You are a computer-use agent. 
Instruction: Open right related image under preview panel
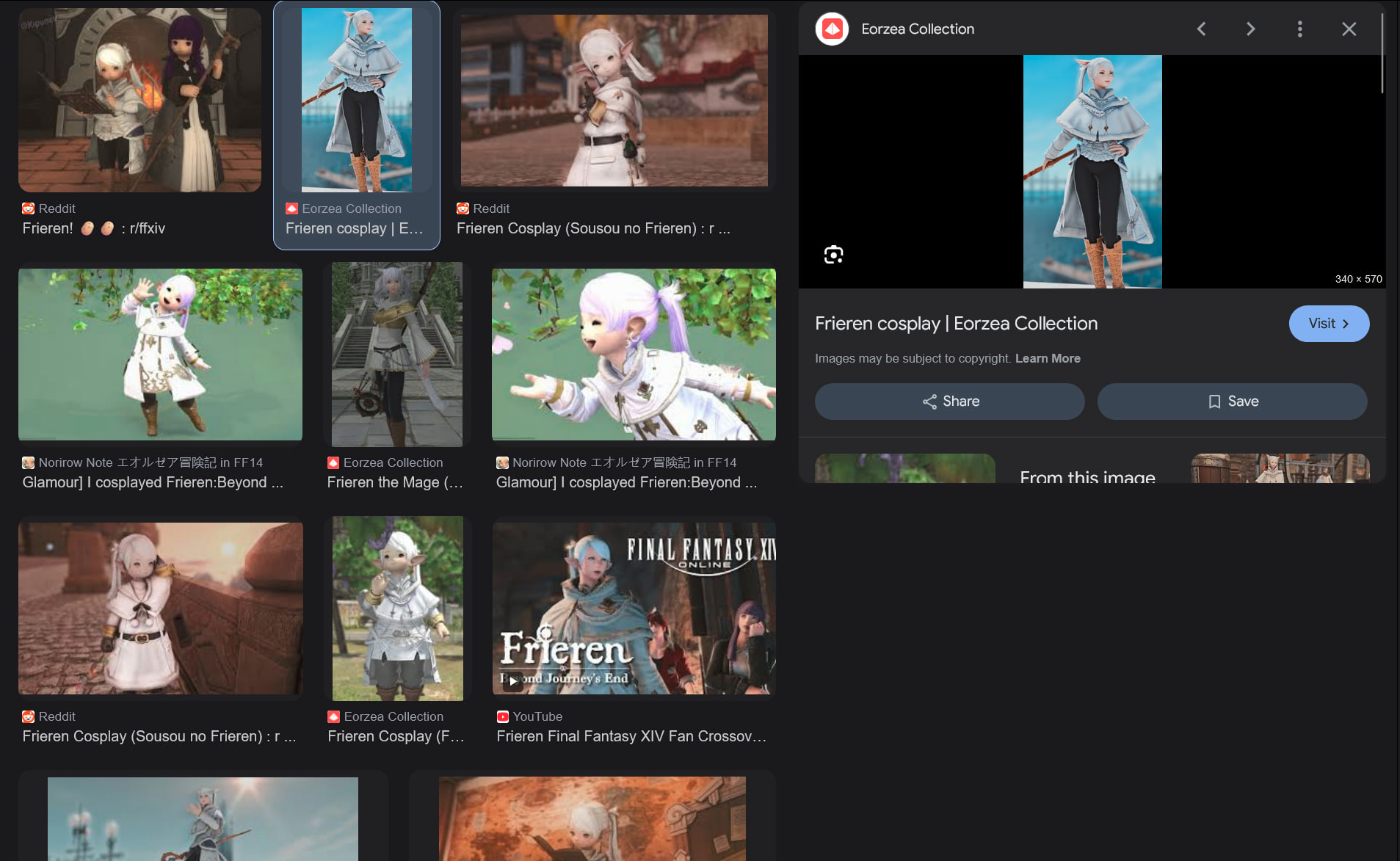point(1280,468)
